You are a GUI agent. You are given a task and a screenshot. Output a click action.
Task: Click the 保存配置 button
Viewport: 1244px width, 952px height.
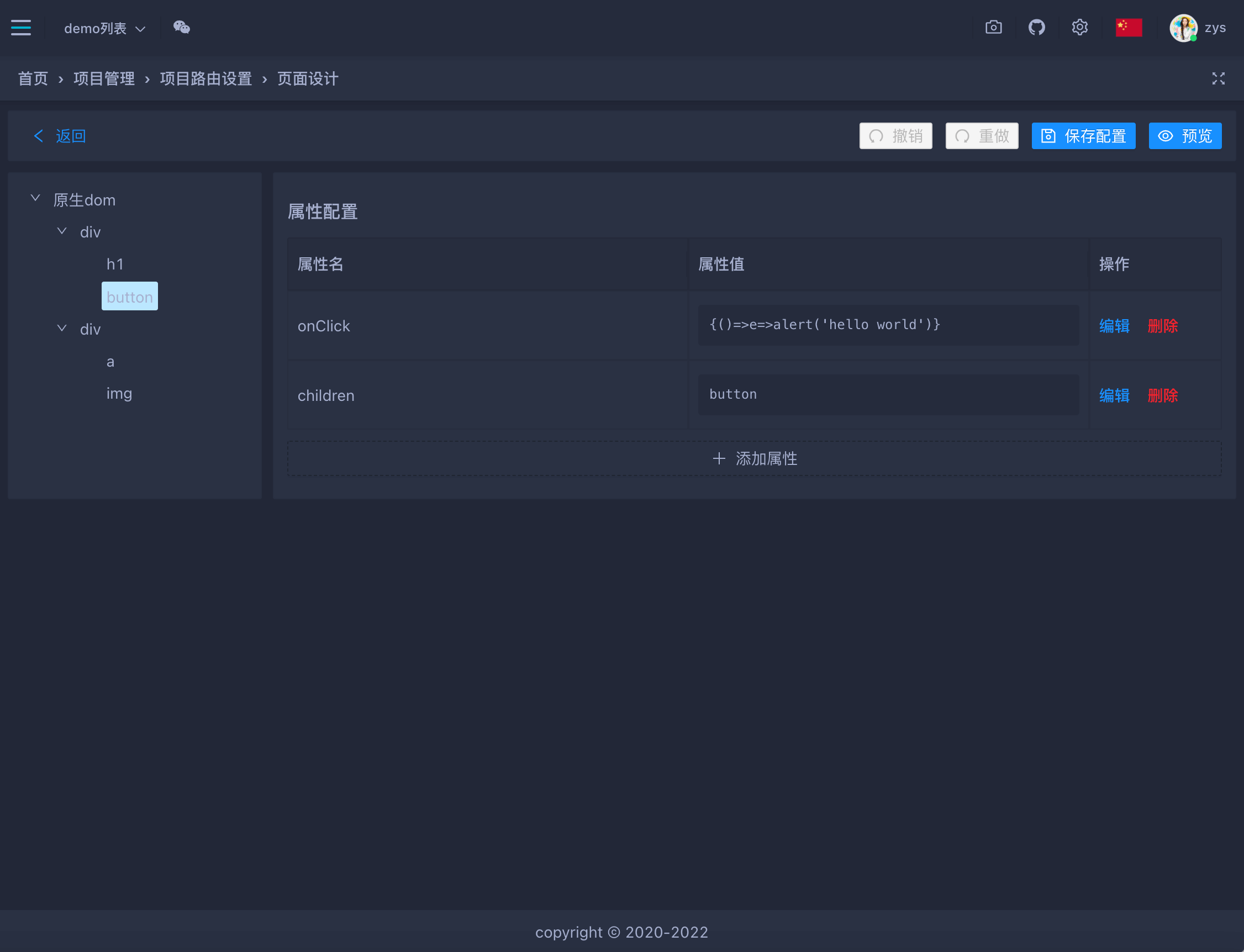tap(1083, 136)
